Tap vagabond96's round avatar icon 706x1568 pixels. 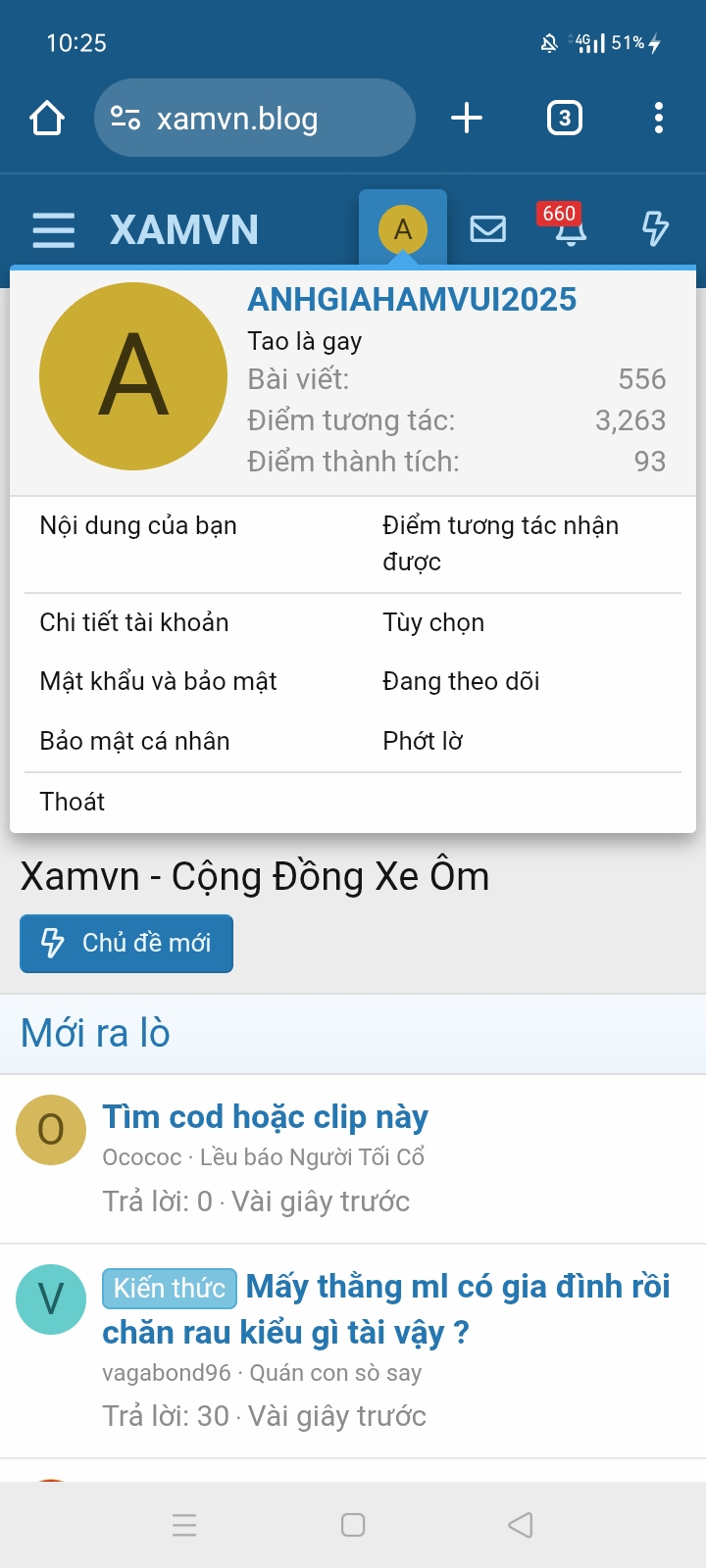50,1300
